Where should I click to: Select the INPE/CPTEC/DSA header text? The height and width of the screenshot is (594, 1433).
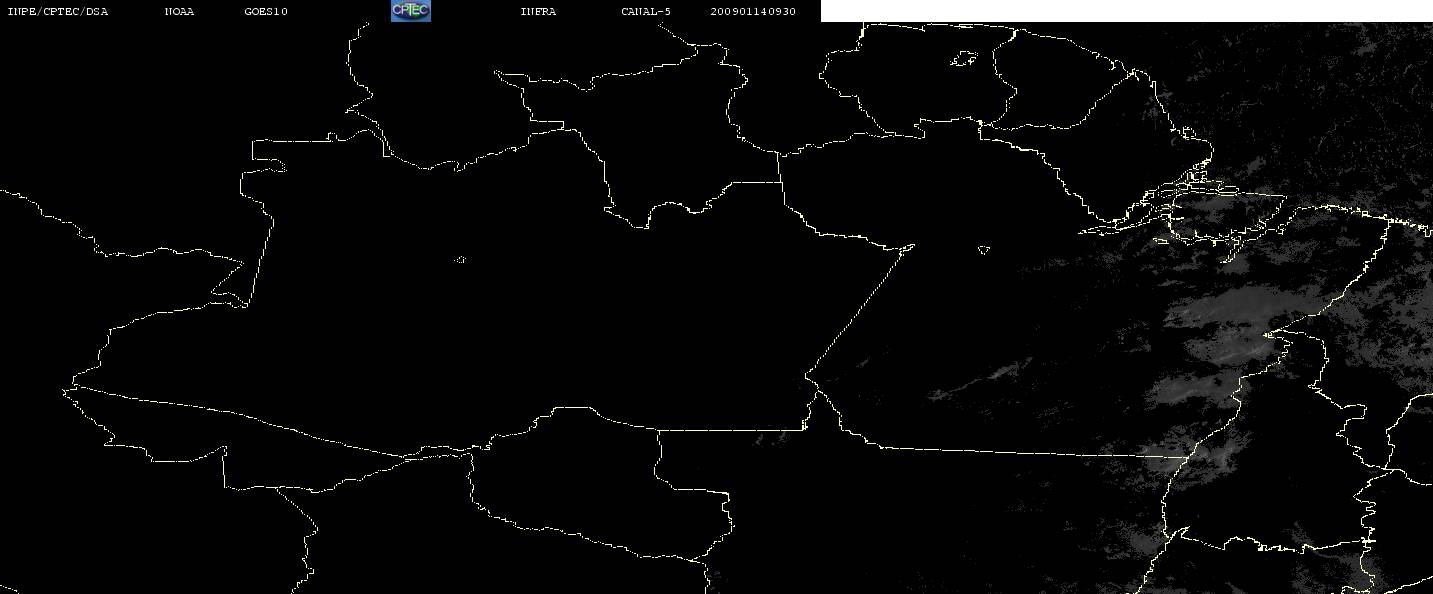57,12
